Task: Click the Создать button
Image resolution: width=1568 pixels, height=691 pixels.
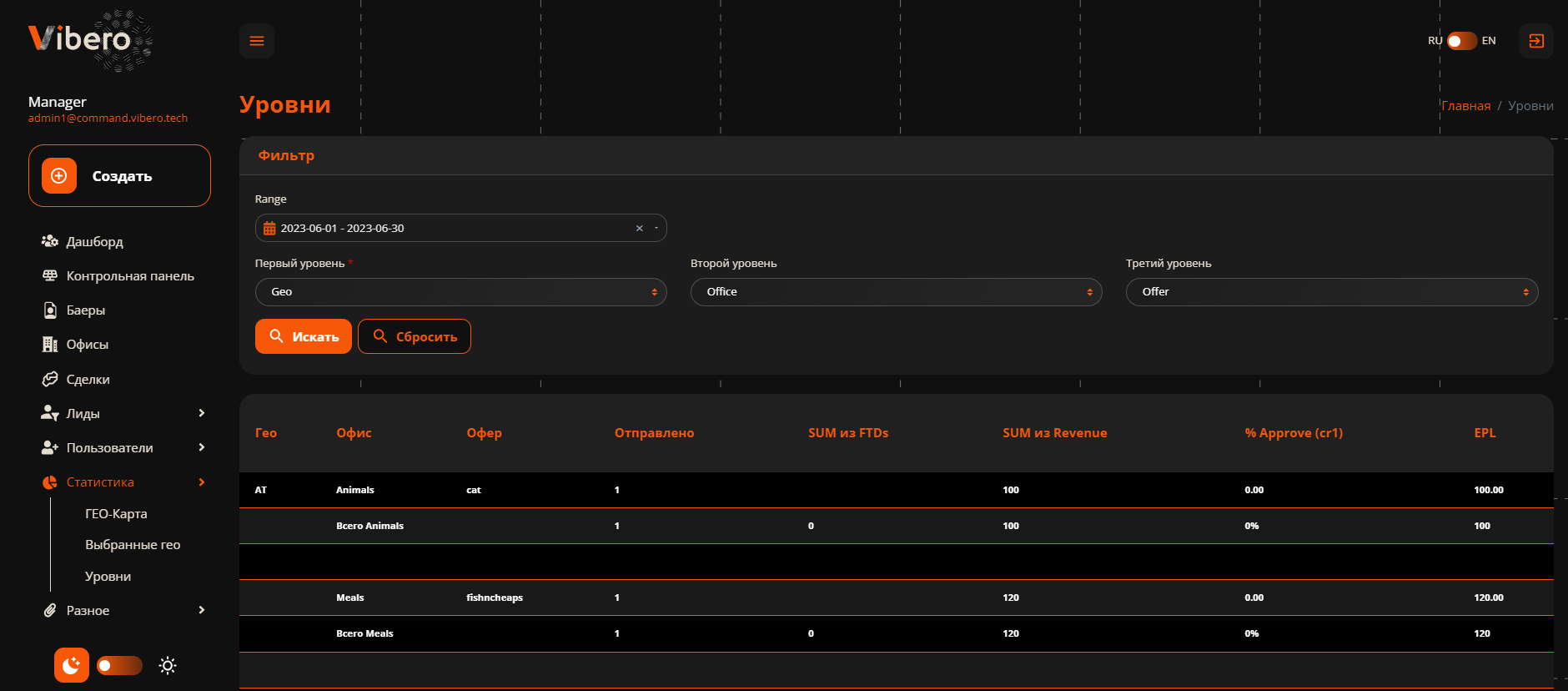Action: (x=119, y=176)
